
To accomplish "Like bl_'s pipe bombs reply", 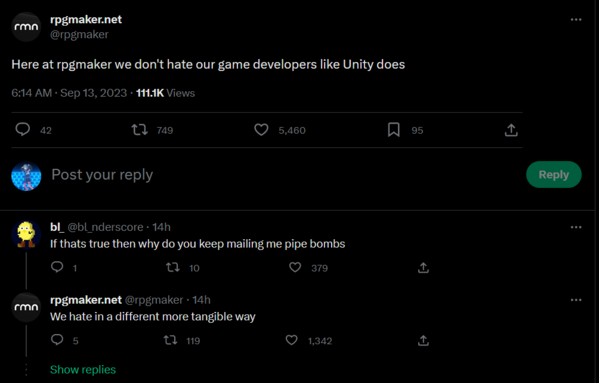I will click(x=295, y=267).
